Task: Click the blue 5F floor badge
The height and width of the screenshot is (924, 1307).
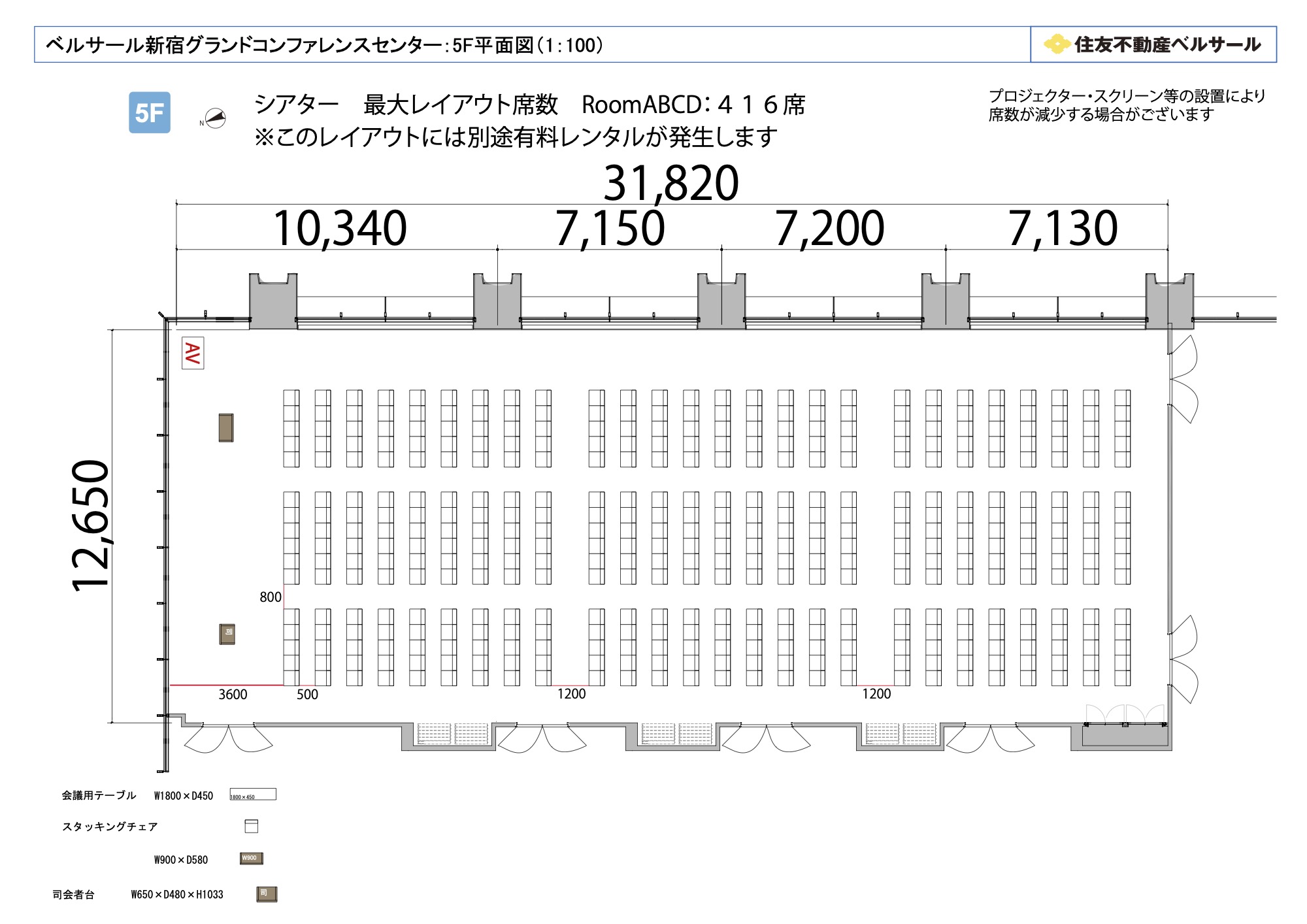Action: [x=150, y=112]
